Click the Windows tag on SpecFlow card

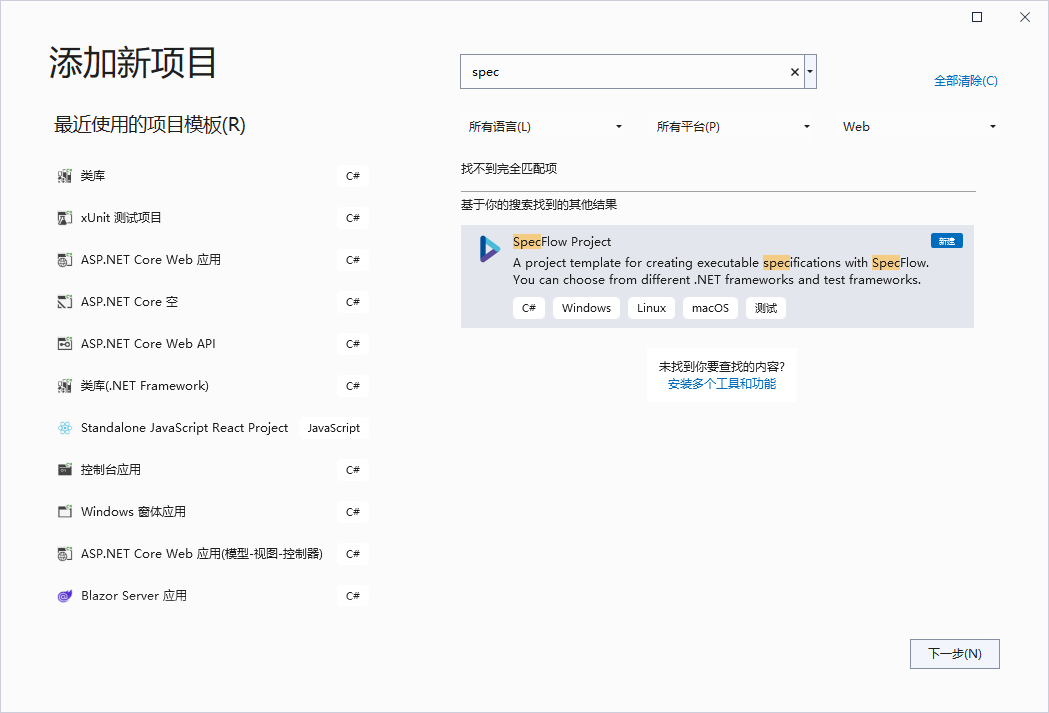[x=586, y=308]
